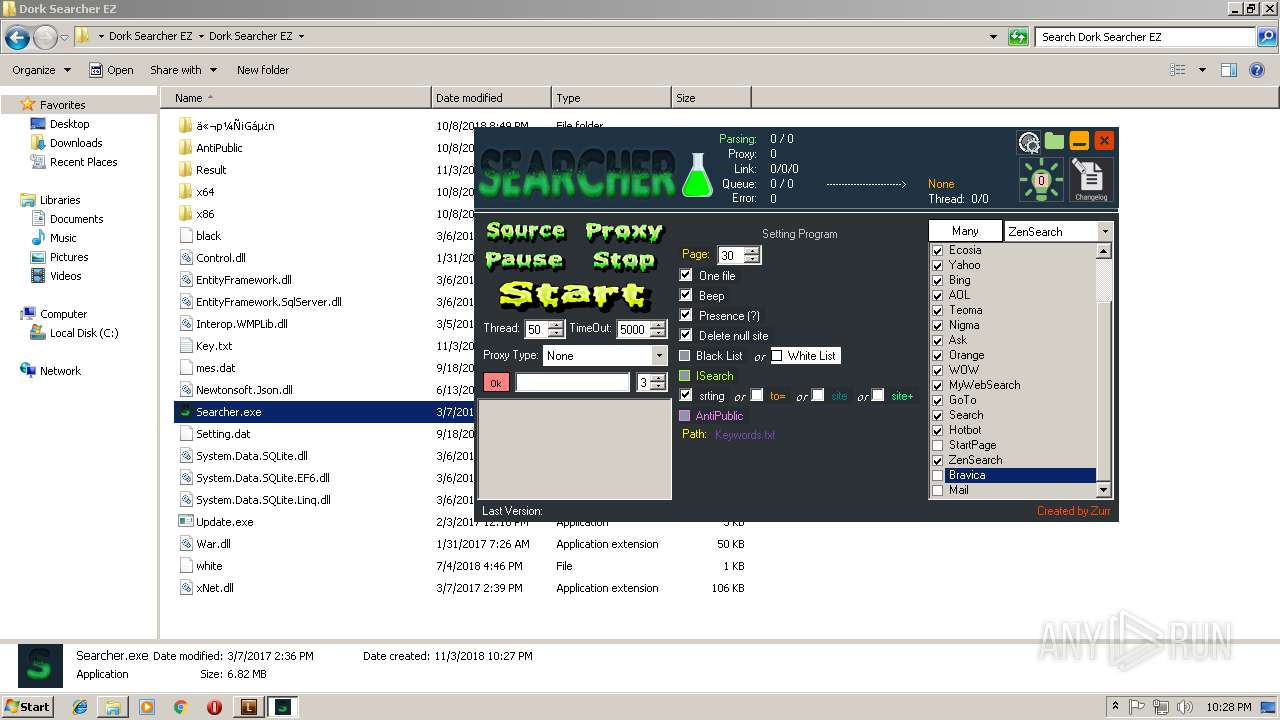Viewport: 1280px width, 720px height.
Task: Sort by the Type column header
Action: [x=611, y=98]
